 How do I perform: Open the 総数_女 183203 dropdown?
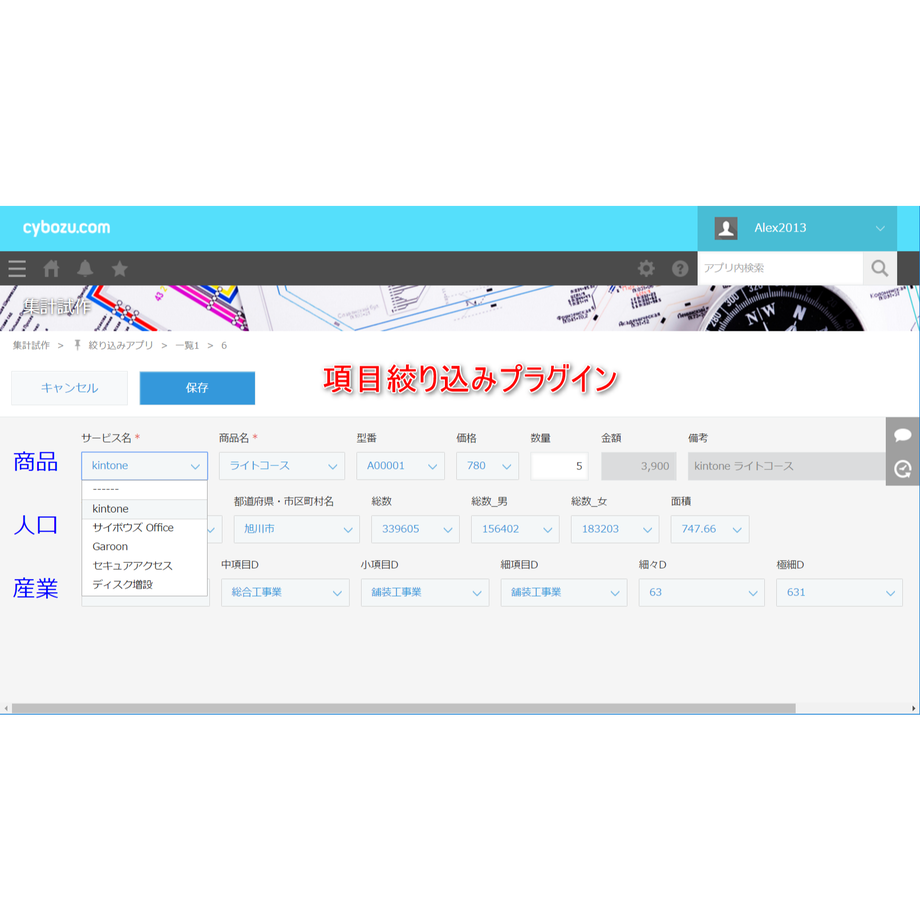click(x=615, y=529)
